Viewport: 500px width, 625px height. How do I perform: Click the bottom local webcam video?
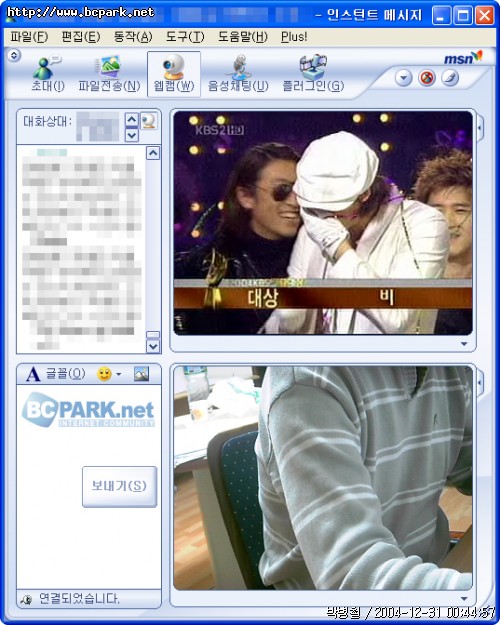(x=323, y=478)
